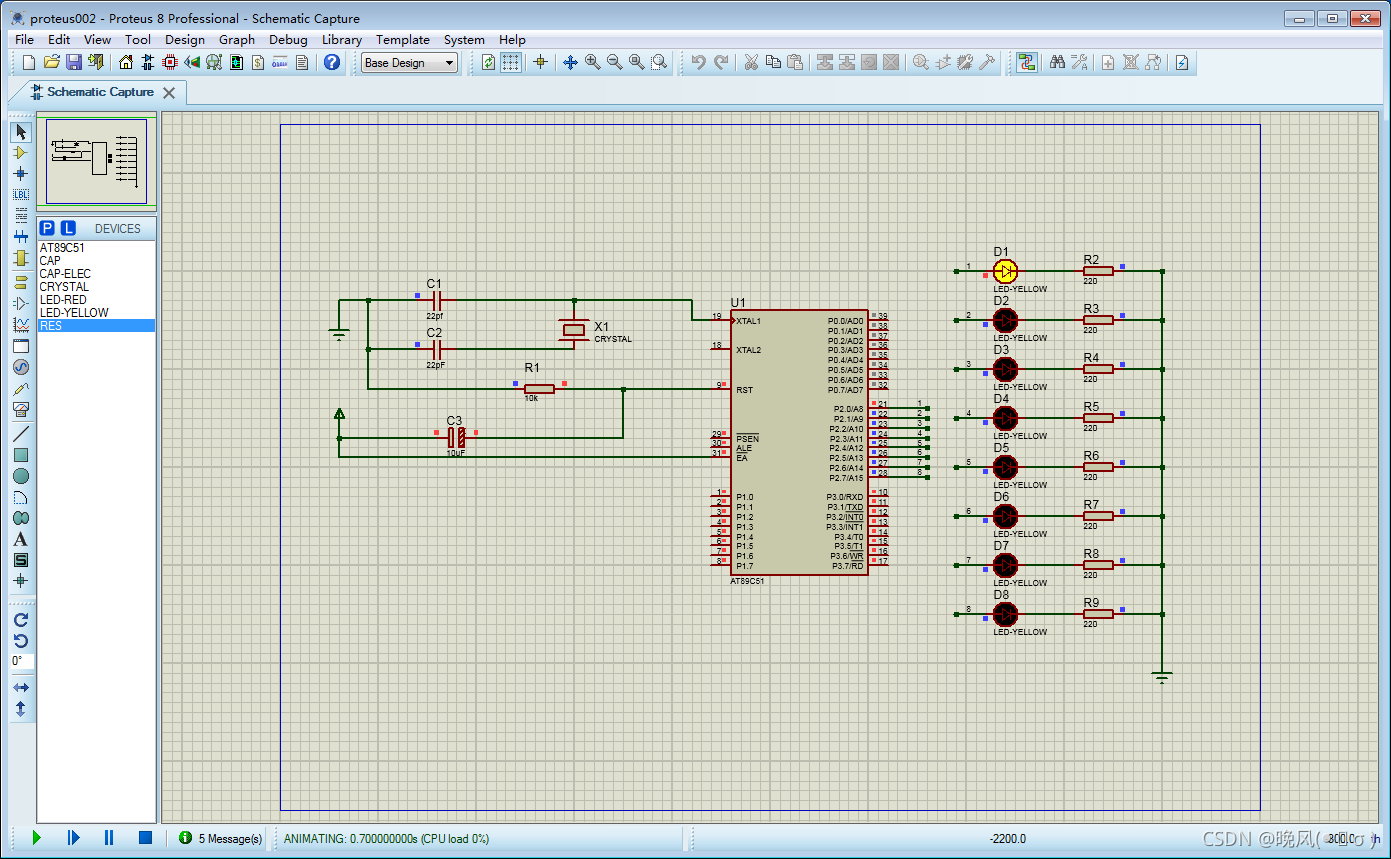Rotate clockwise icon
The image size is (1391, 859).
[x=21, y=620]
